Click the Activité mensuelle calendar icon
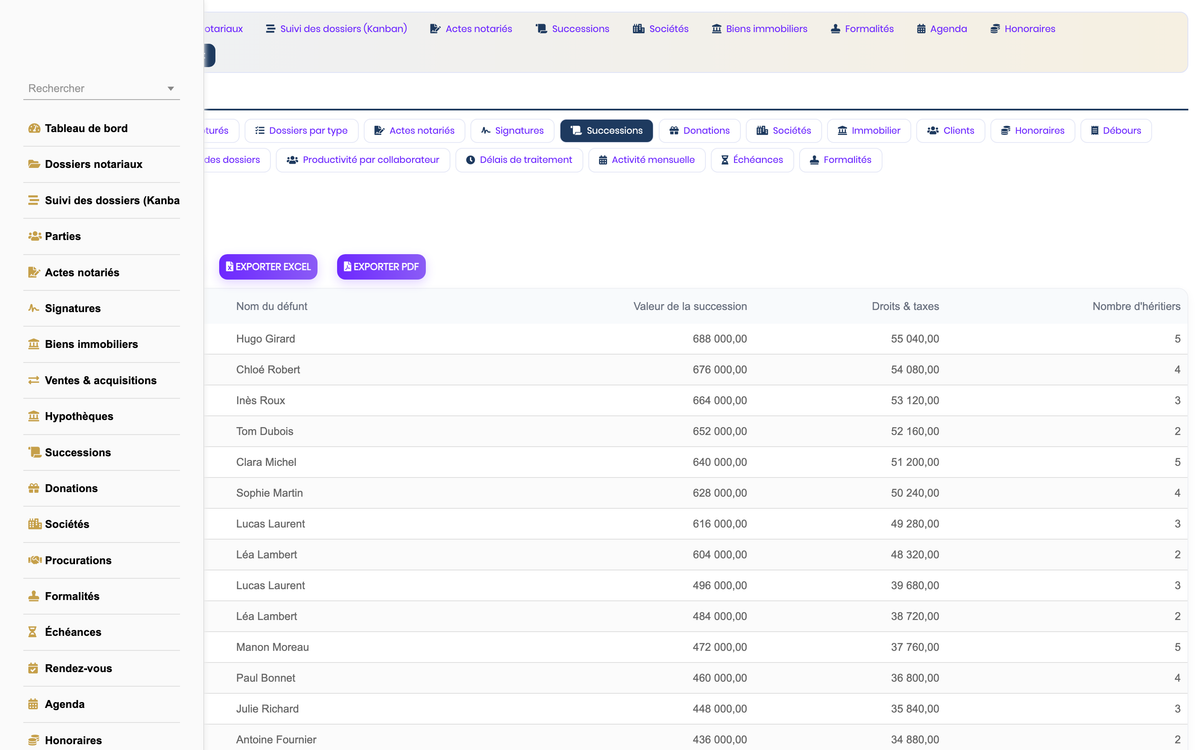1200x750 pixels. [603, 160]
